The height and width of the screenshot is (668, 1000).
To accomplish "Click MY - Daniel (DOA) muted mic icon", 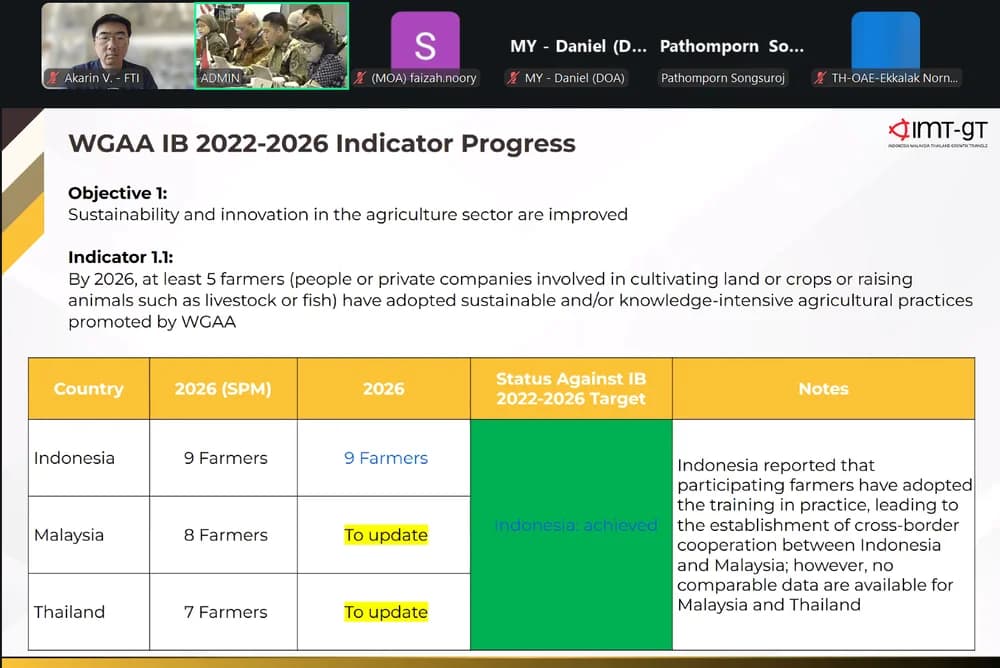I will (513, 78).
